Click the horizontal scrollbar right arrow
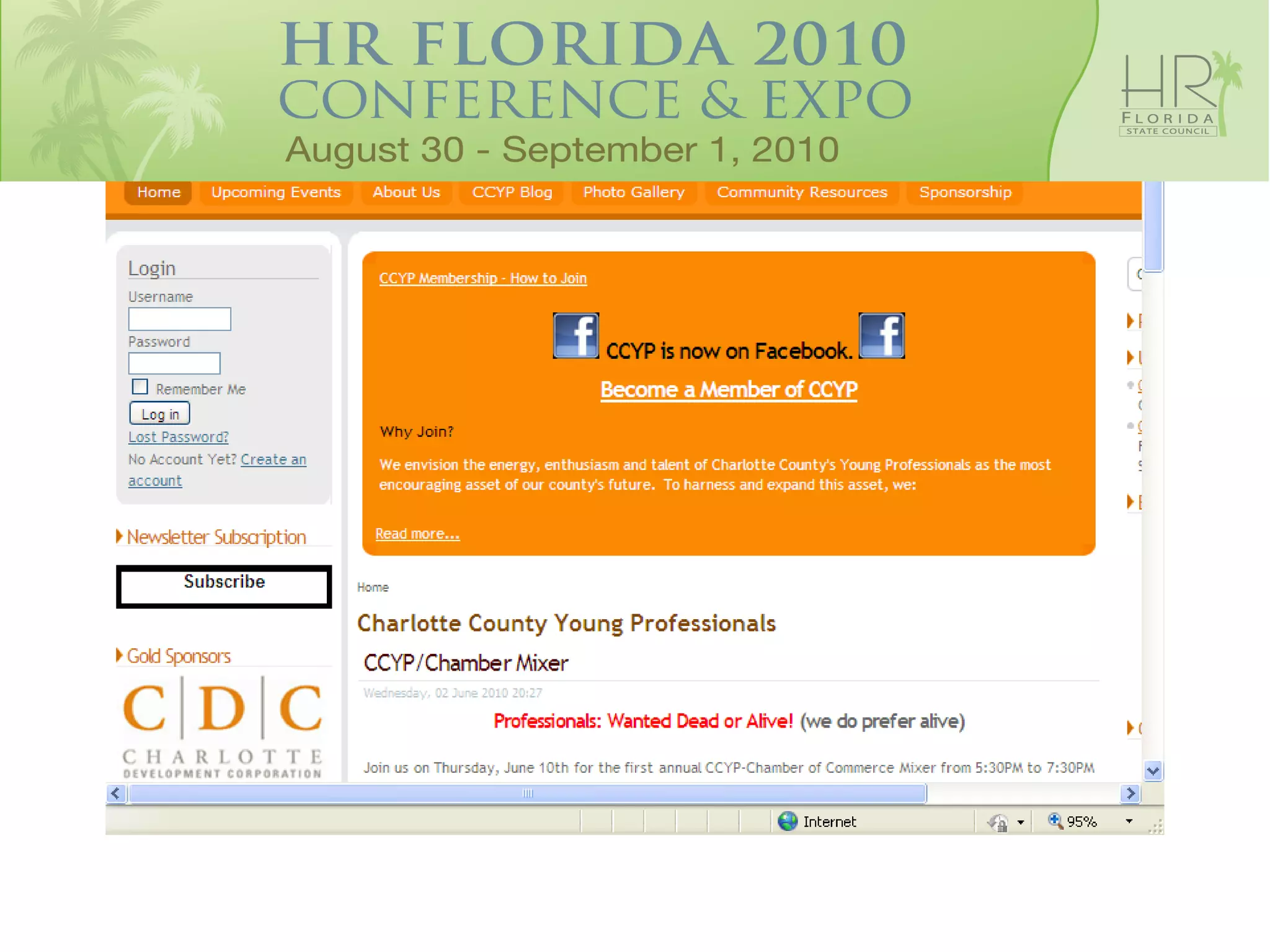The width and height of the screenshot is (1270, 952). (x=1130, y=793)
